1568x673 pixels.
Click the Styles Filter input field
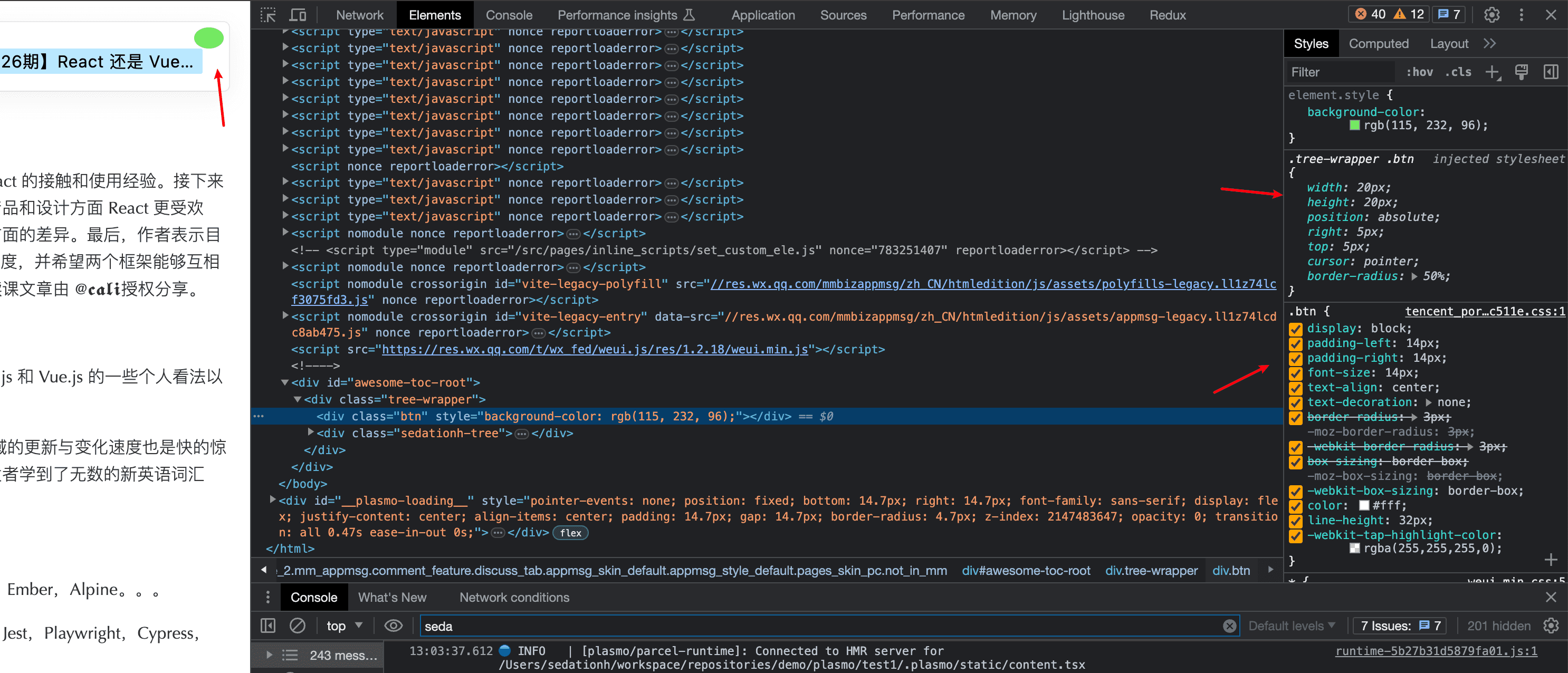coord(1339,72)
